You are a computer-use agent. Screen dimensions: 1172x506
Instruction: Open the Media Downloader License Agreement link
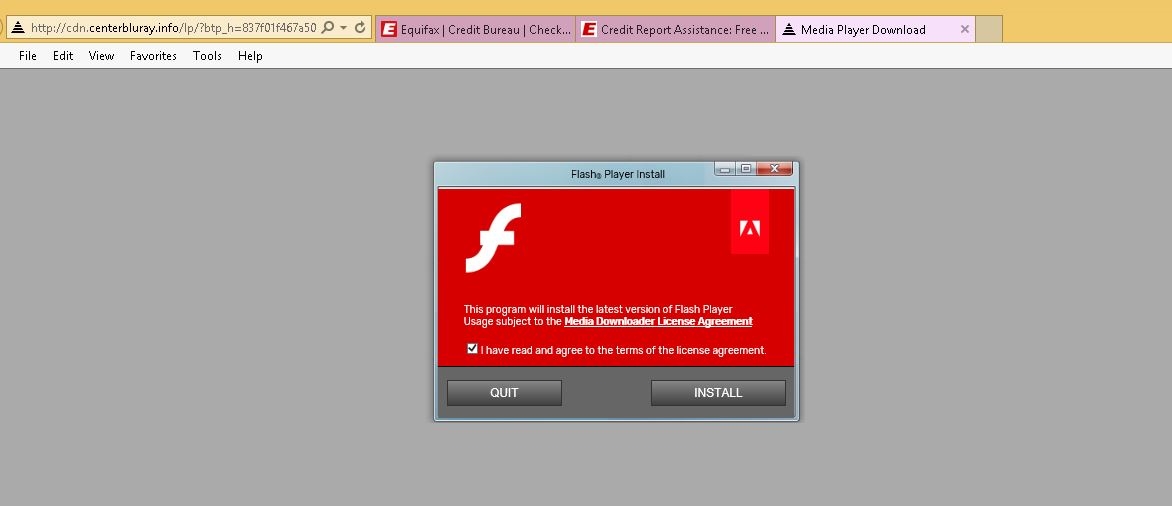tap(659, 321)
